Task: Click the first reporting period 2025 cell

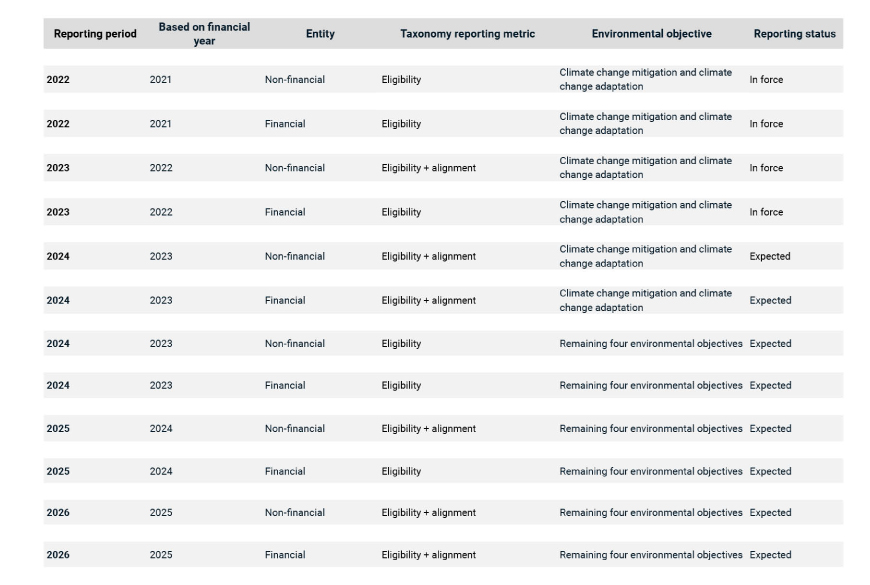Action: point(58,429)
